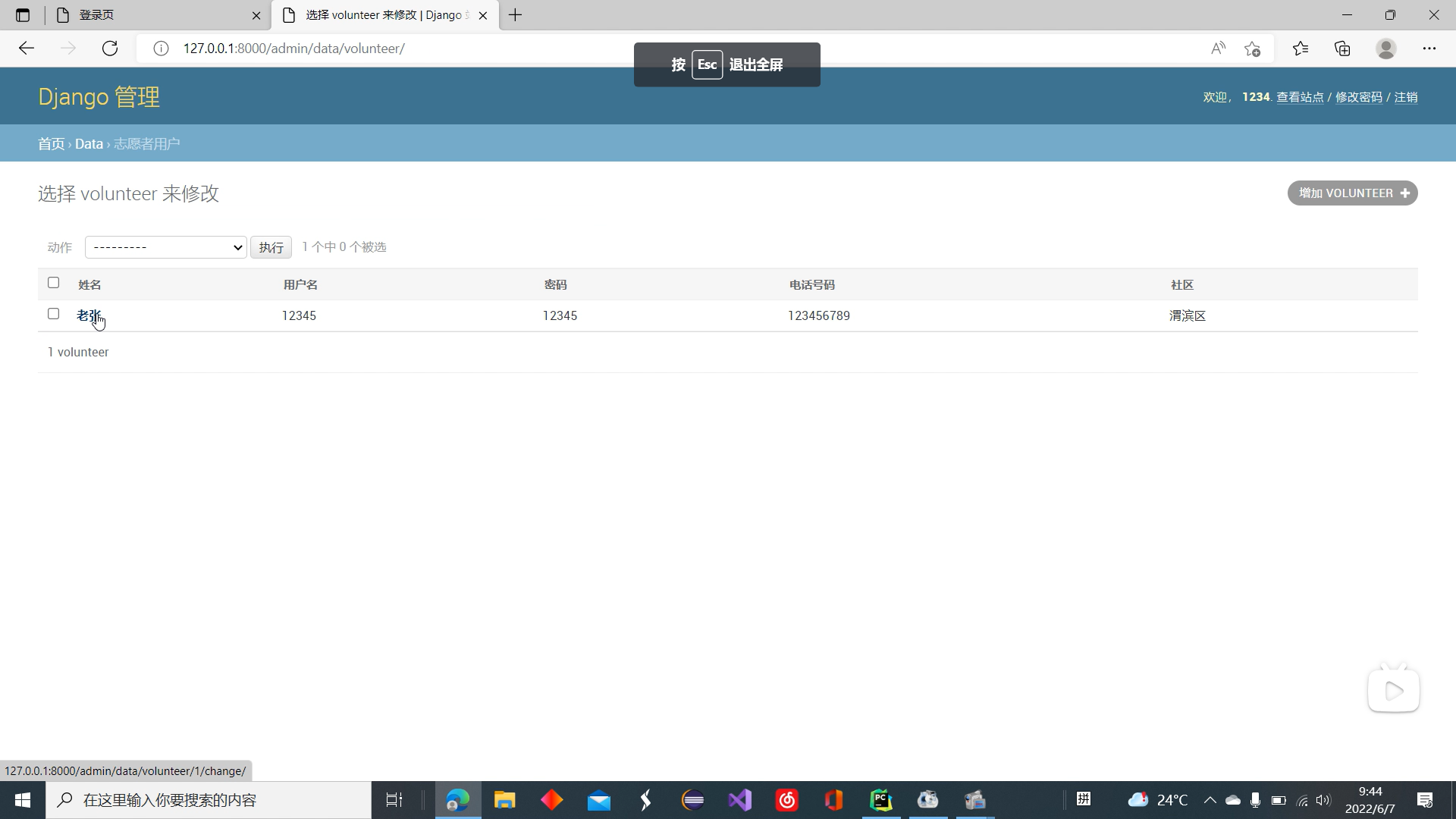
Task: Click the 1 volunteer count text
Action: (78, 353)
